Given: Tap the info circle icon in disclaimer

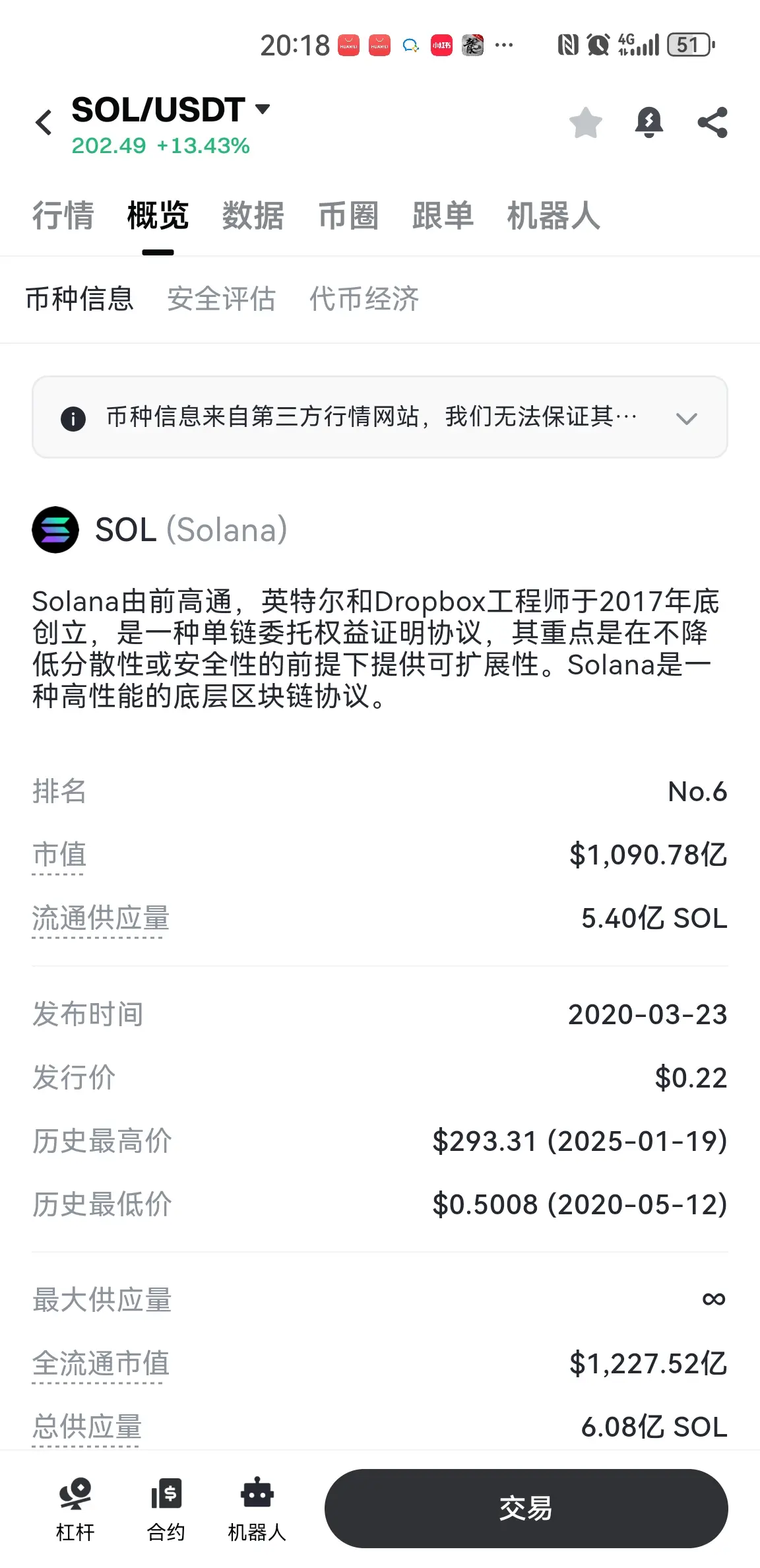Looking at the screenshot, I should 73,418.
